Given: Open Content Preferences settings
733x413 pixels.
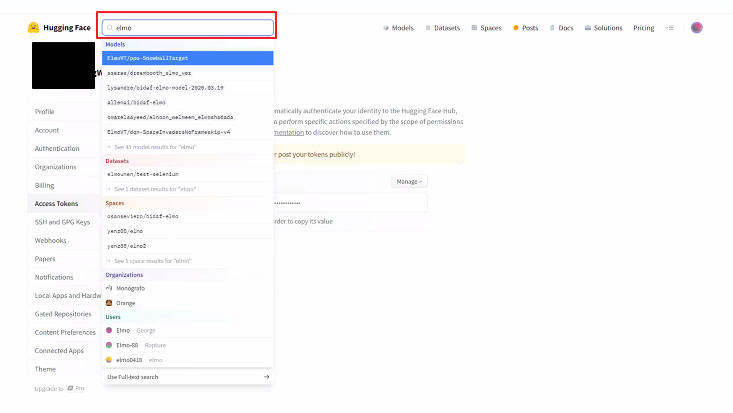Looking at the screenshot, I should coord(65,333).
